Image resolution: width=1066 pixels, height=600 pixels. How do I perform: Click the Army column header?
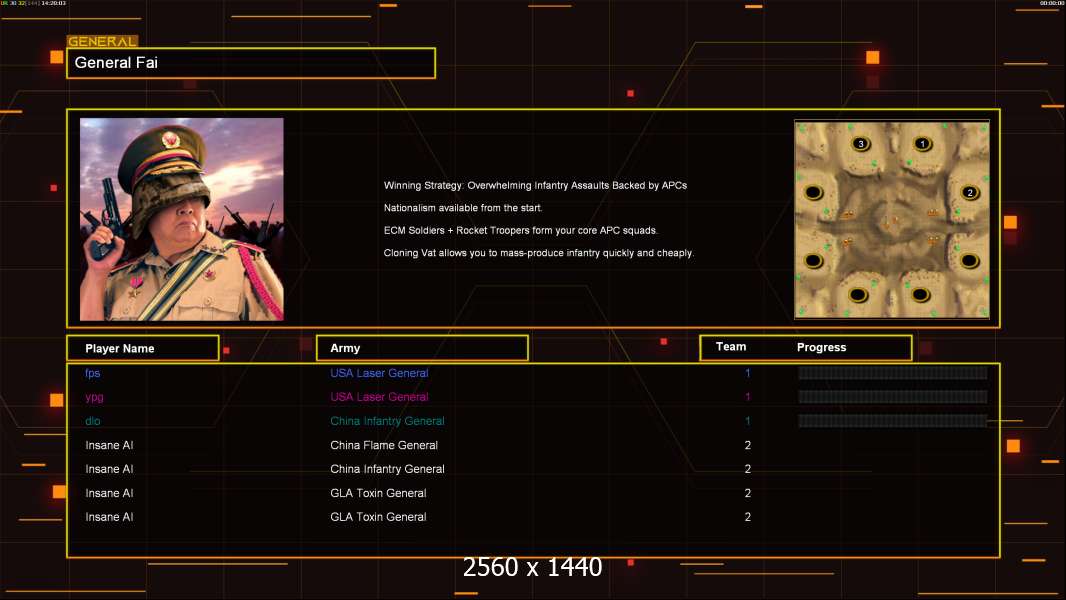point(422,348)
